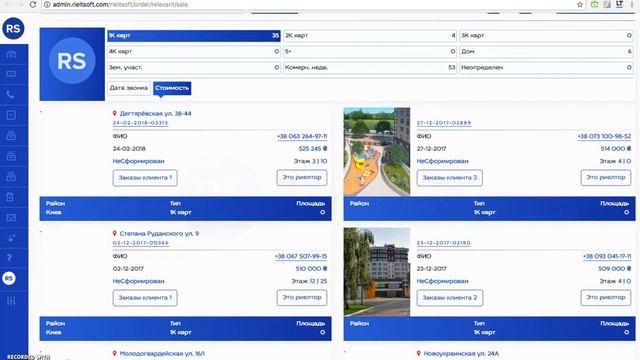
Task: Open the checkbox task icon in the sidebar
Action: pos(11,115)
